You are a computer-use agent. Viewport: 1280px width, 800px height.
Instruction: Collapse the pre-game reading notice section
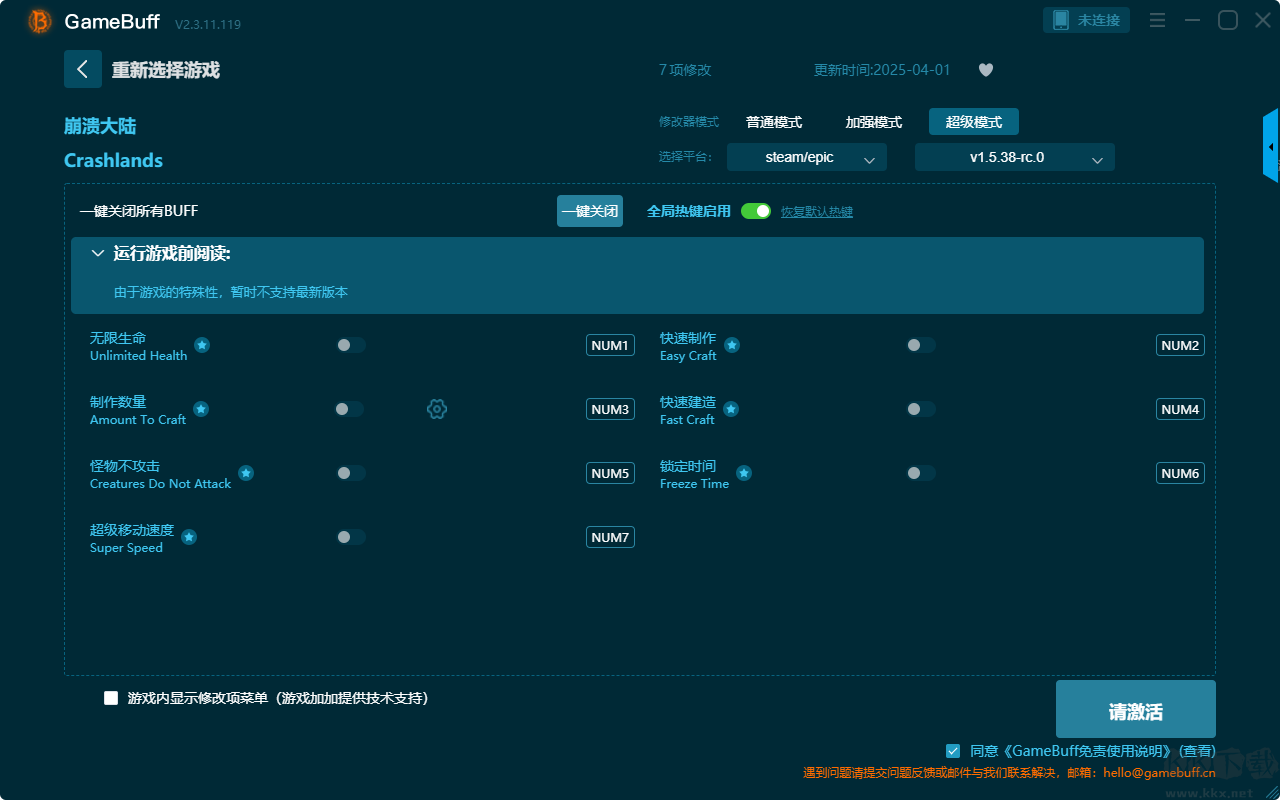[98, 254]
